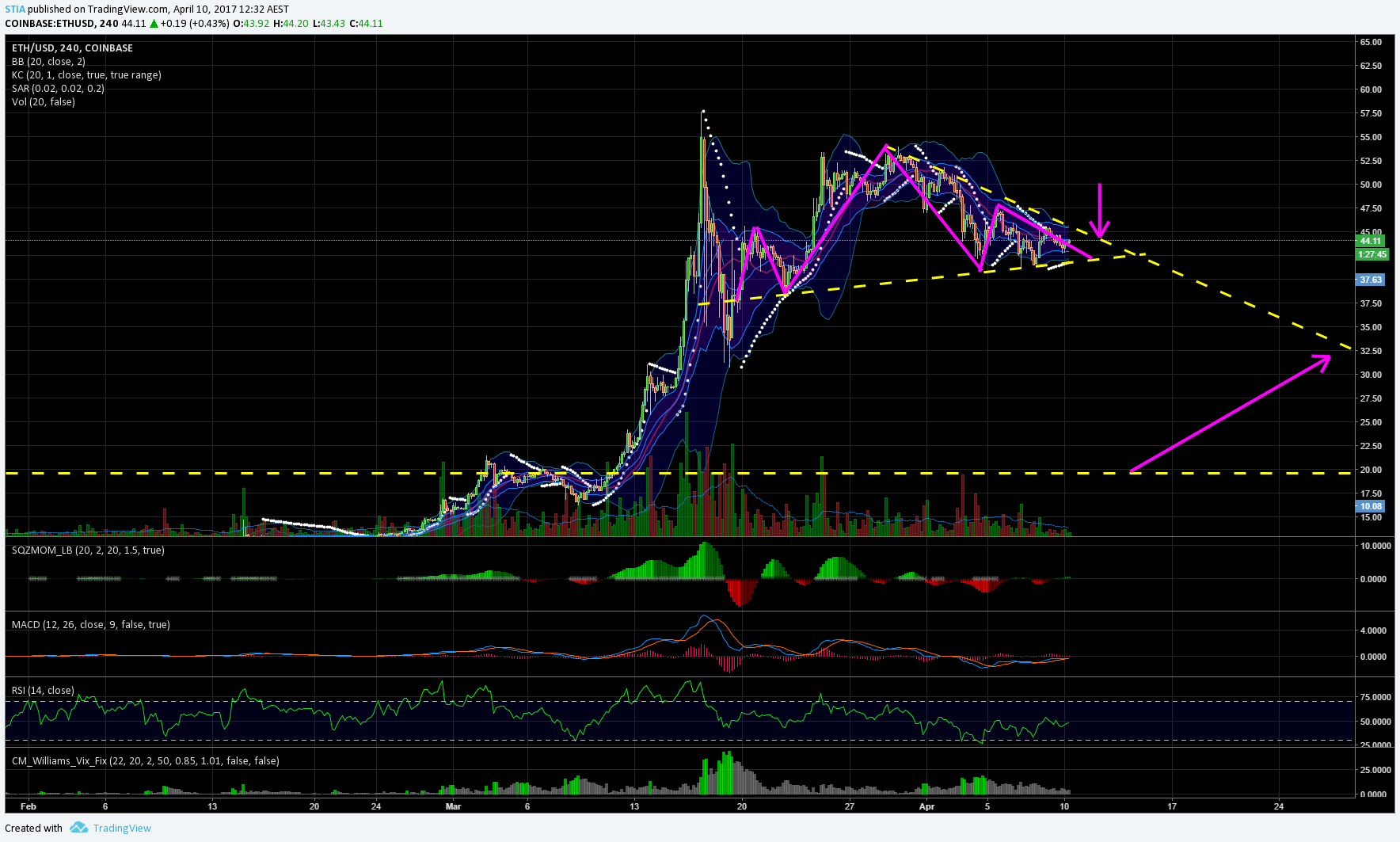
Task: Click the 20.00 price axis label
Action: (1371, 471)
